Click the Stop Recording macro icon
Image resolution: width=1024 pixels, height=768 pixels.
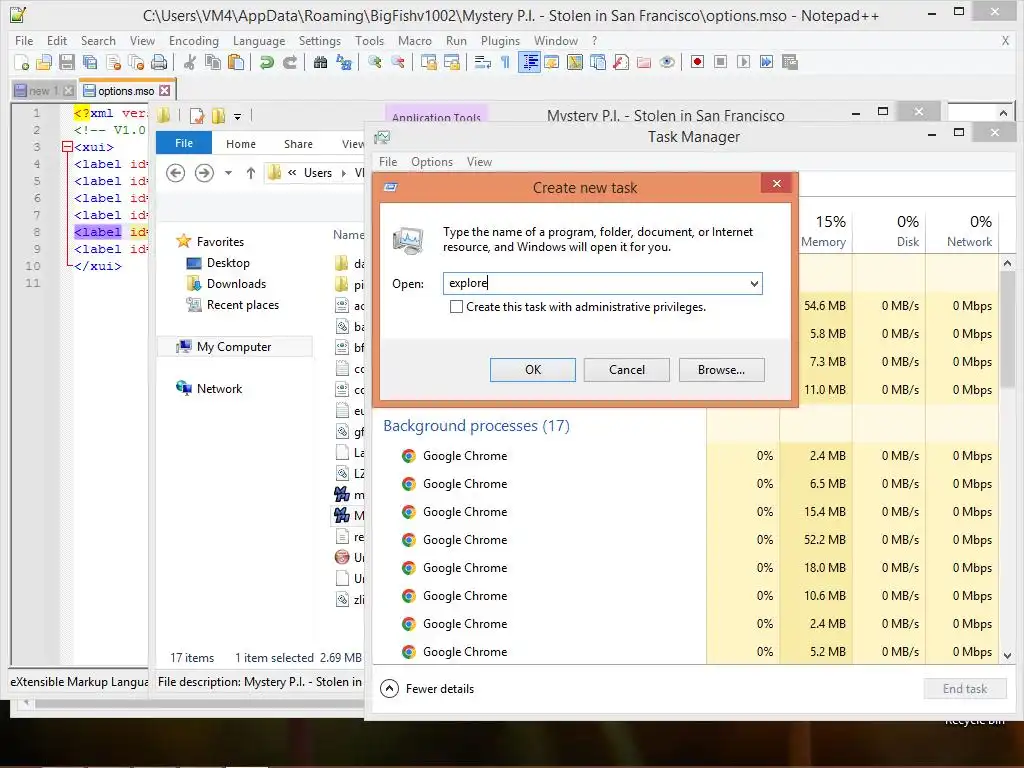(x=720, y=62)
